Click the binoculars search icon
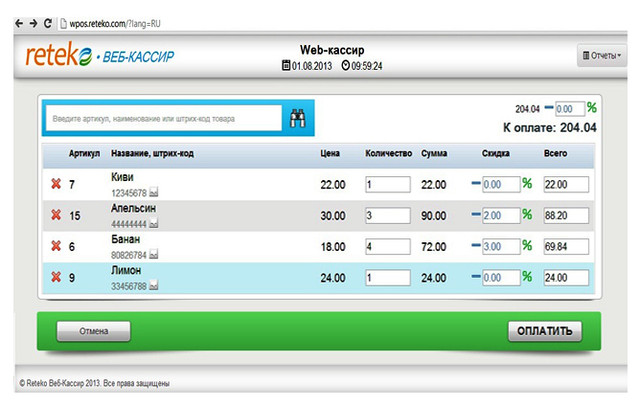 tap(297, 118)
